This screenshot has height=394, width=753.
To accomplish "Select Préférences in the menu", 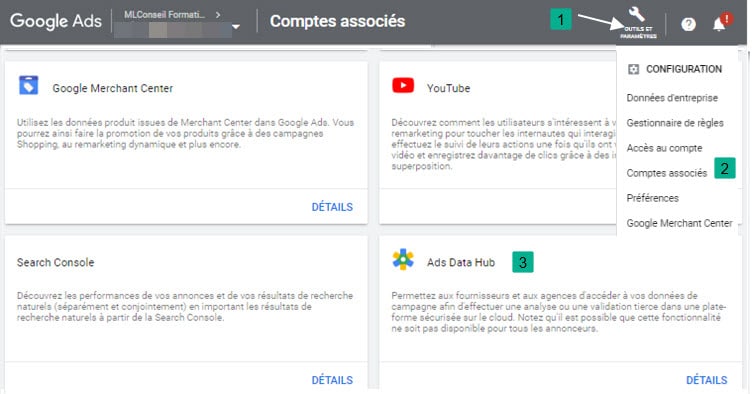I will pyautogui.click(x=652, y=198).
